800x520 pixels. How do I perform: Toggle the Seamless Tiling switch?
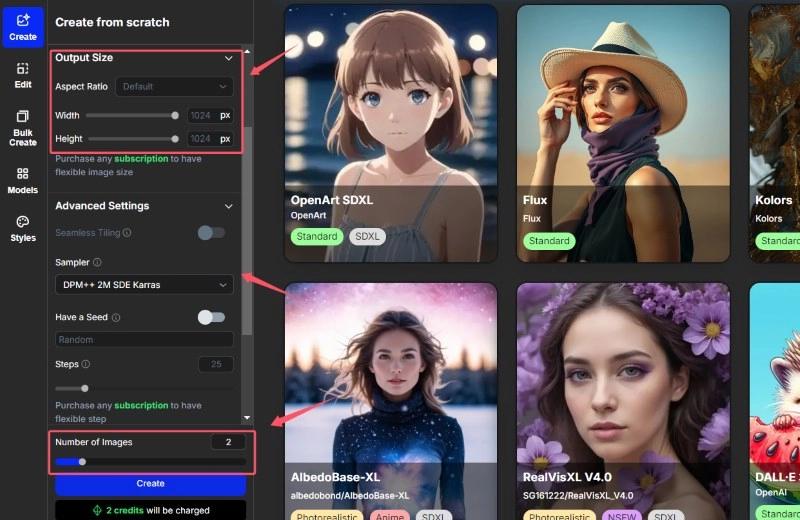210,233
